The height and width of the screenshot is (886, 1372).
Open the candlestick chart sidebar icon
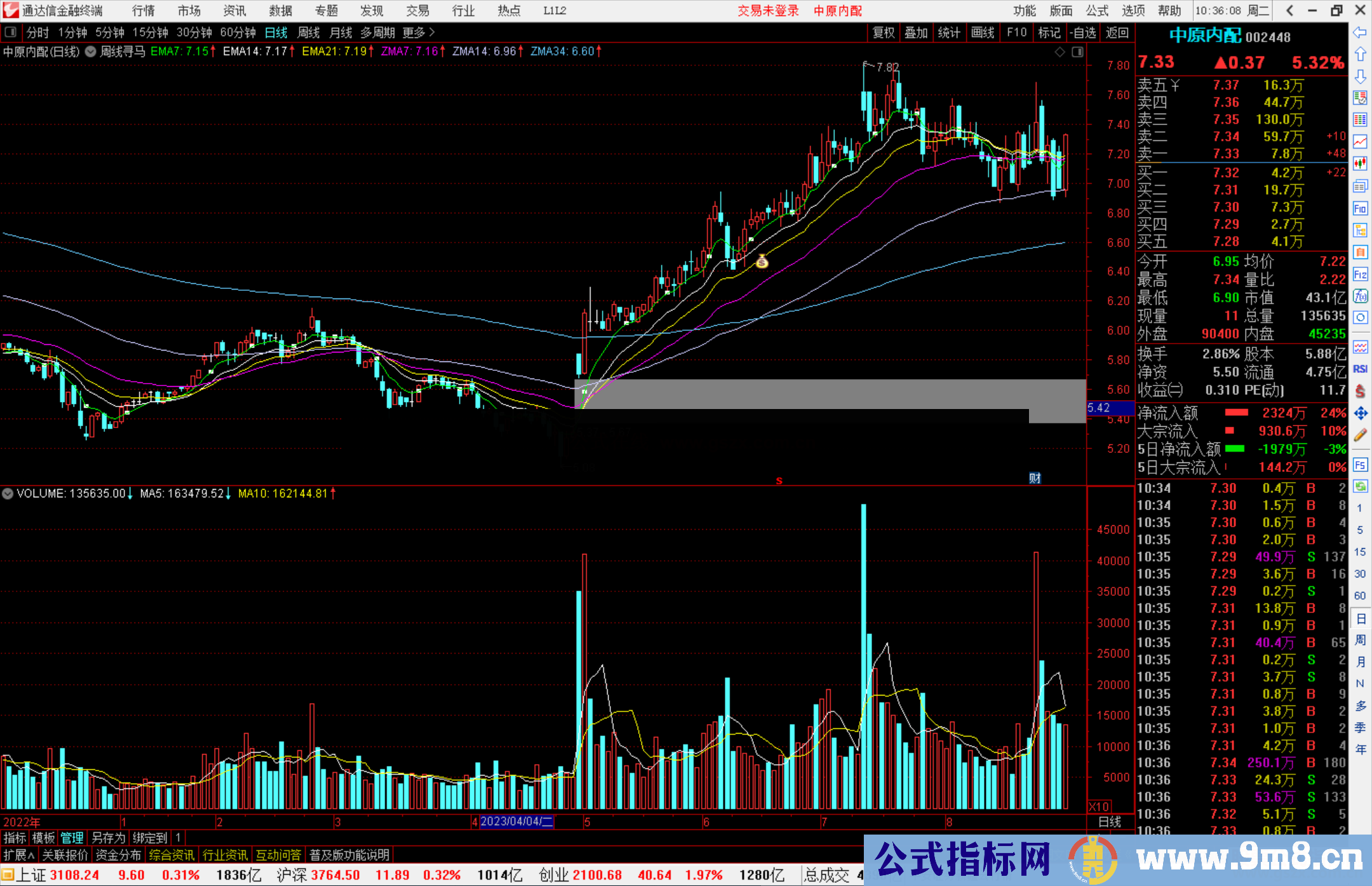point(1360,164)
